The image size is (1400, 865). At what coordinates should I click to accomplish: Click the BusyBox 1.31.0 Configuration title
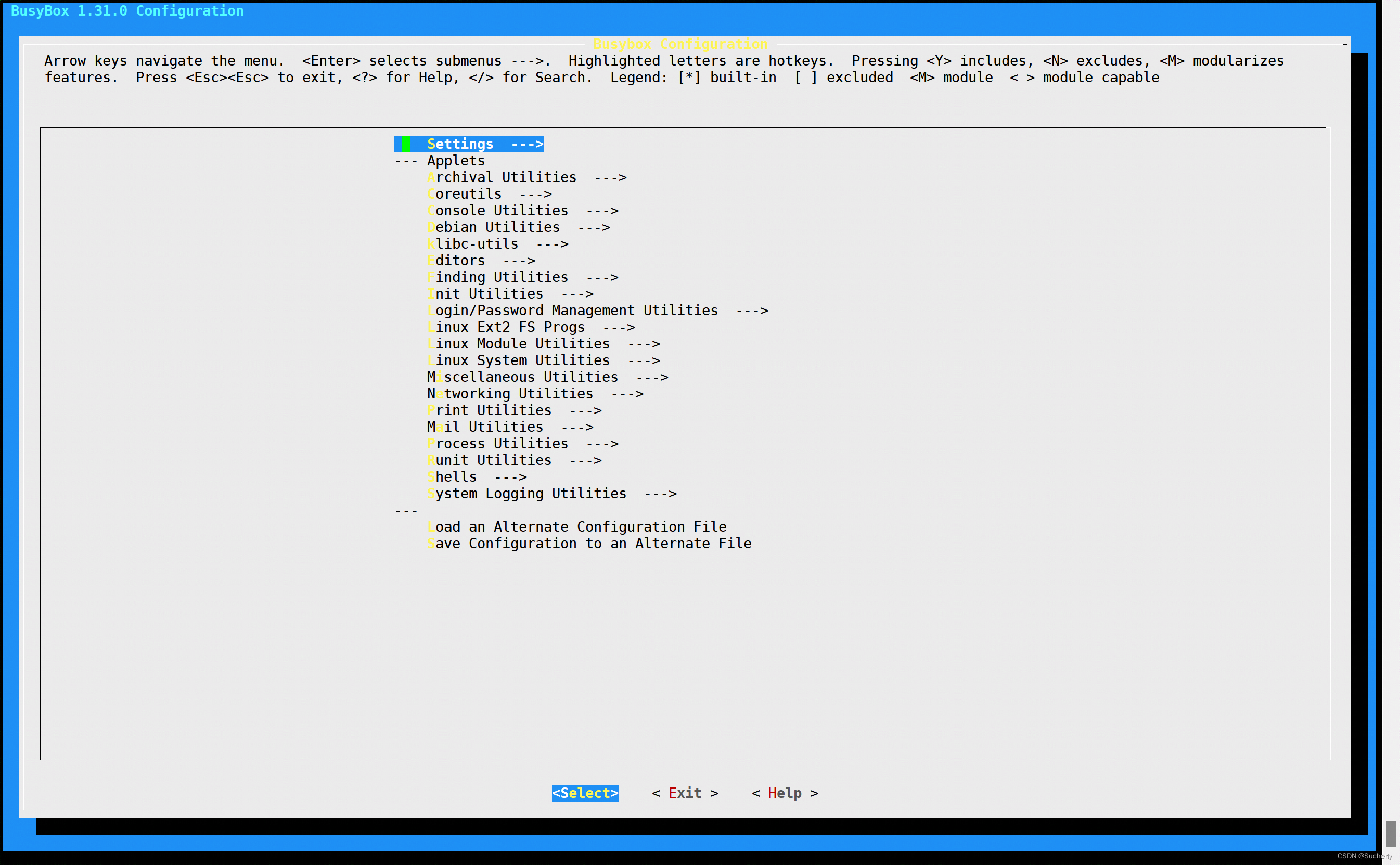127,11
